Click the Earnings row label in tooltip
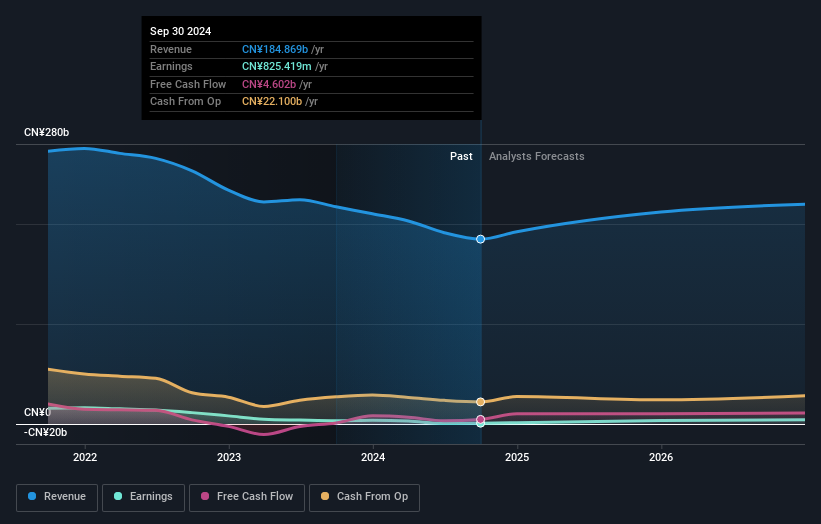Screen dimensions: 821x524 pos(171,66)
